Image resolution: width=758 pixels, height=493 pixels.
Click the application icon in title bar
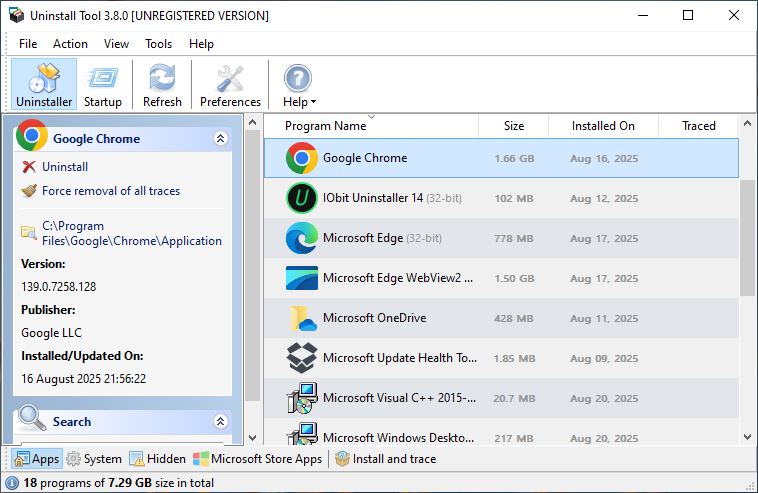tap(16, 15)
